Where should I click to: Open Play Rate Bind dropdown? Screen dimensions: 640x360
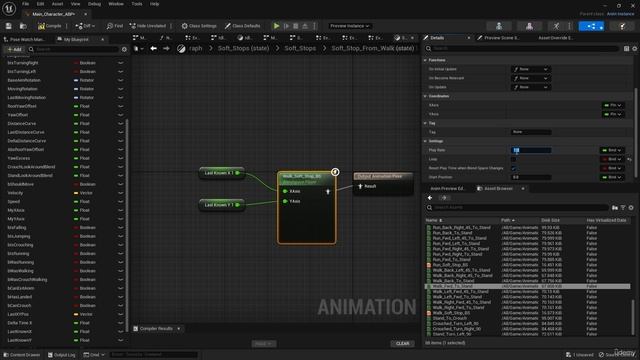(612, 150)
